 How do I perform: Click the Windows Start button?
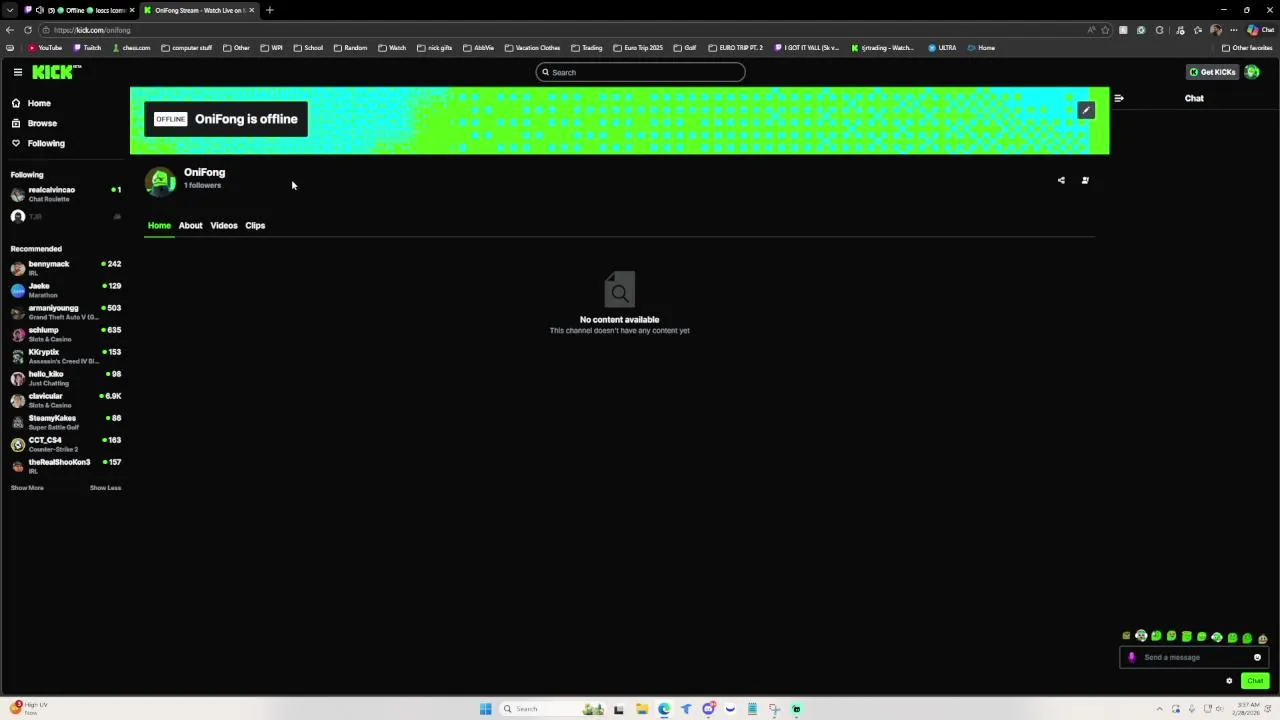click(x=485, y=709)
